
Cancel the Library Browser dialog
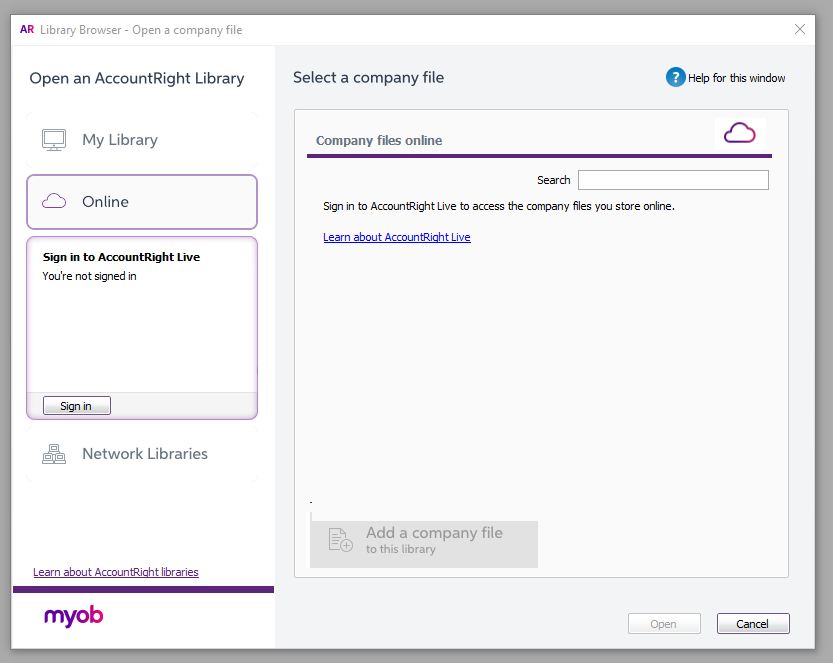pyautogui.click(x=753, y=624)
